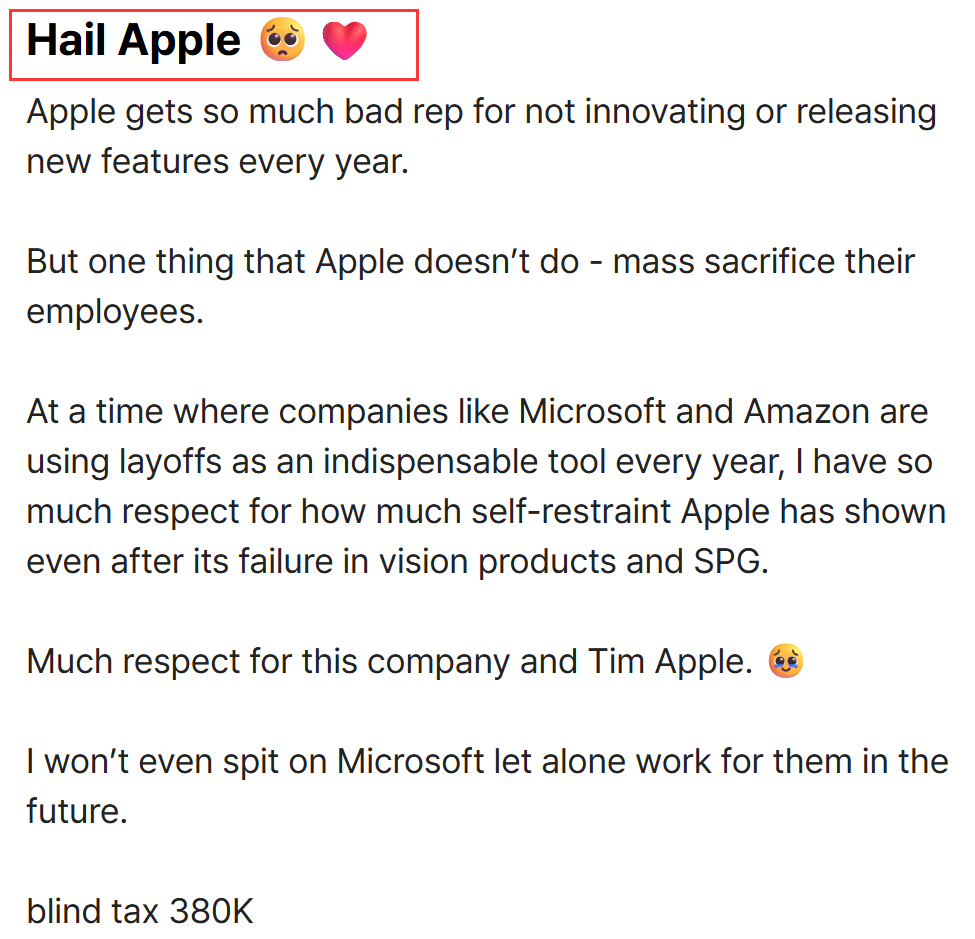Click the word 'employees.'
The width and height of the screenshot is (975, 939).
[x=115, y=312]
